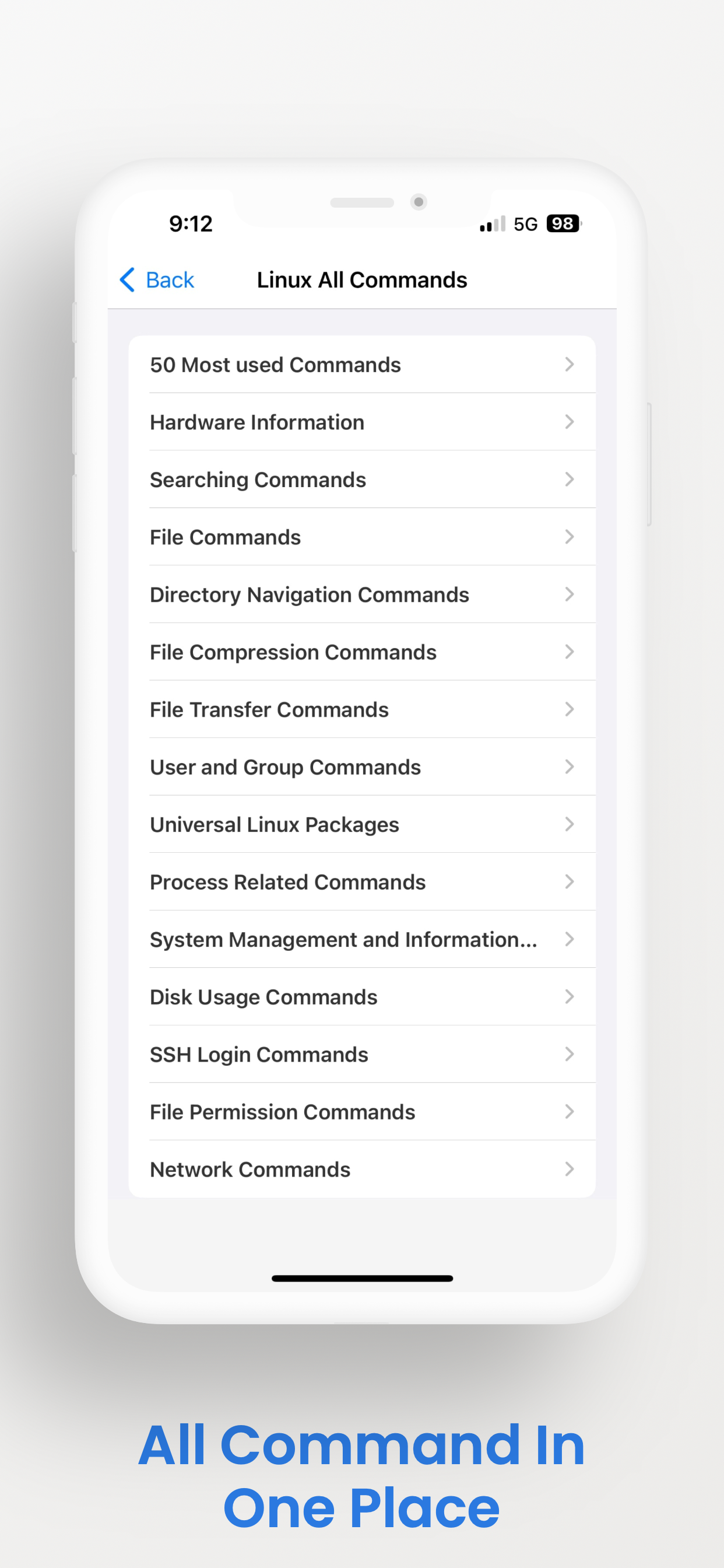The width and height of the screenshot is (724, 1568).
Task: Open Directory Navigation Commands category
Action: point(362,594)
